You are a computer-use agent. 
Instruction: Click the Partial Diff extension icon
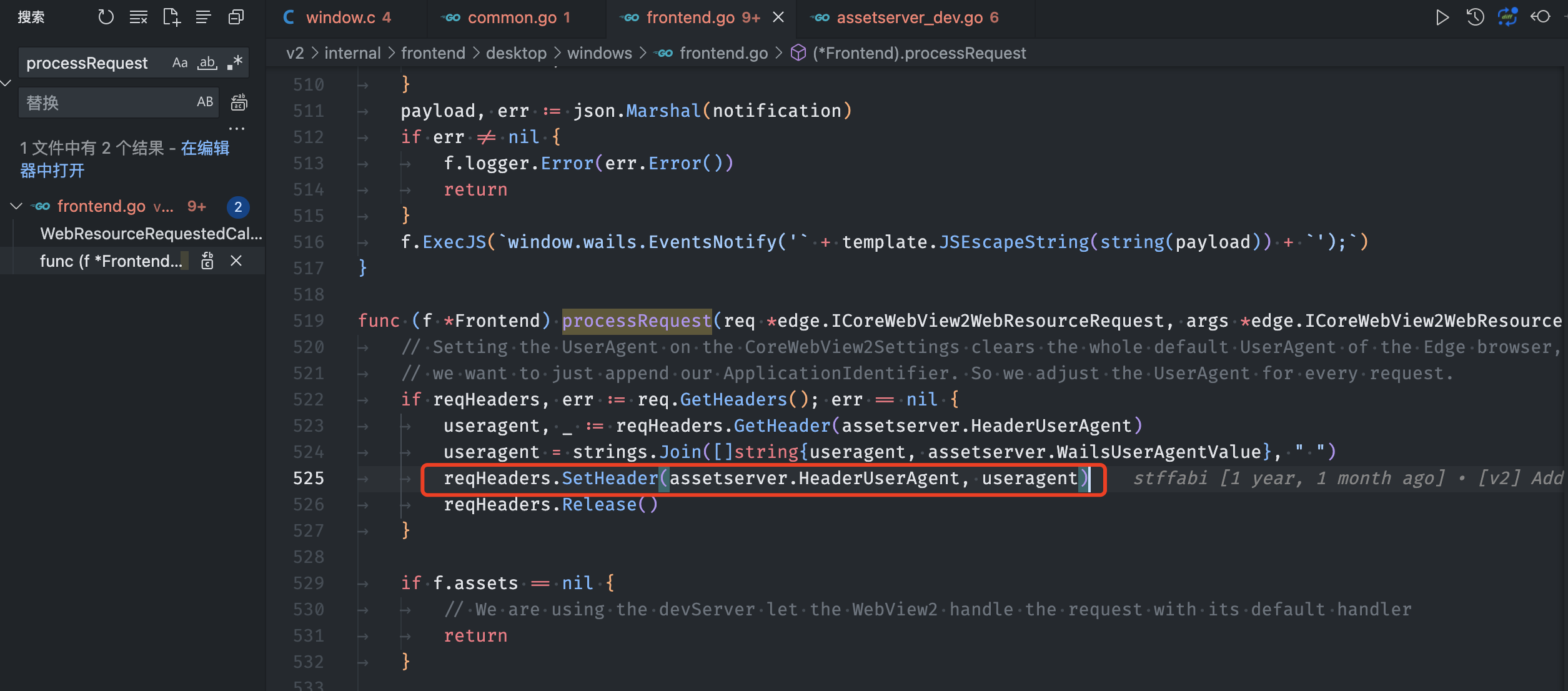click(x=1507, y=17)
